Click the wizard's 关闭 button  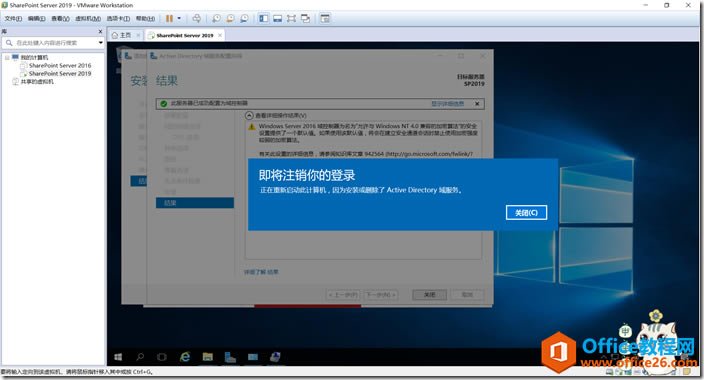pos(430,295)
